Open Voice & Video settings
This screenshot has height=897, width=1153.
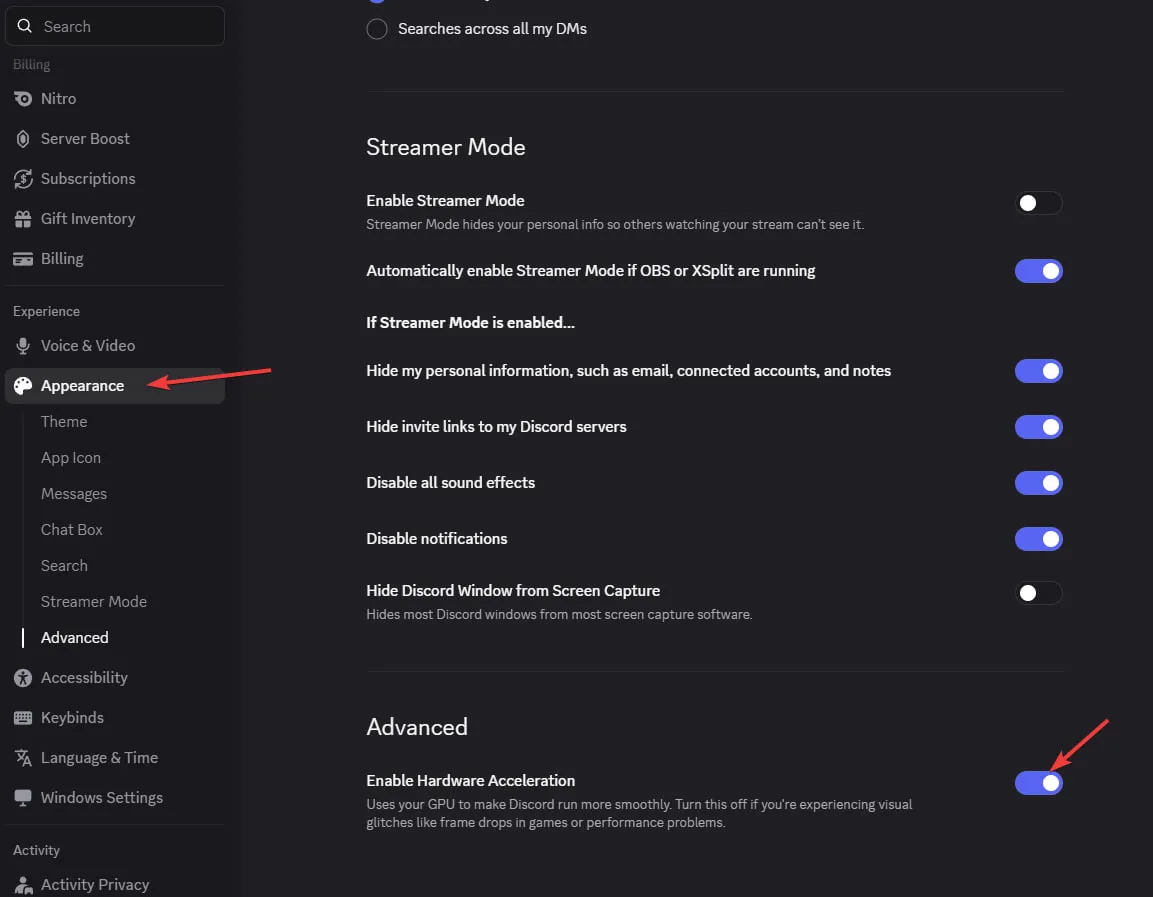coord(114,346)
